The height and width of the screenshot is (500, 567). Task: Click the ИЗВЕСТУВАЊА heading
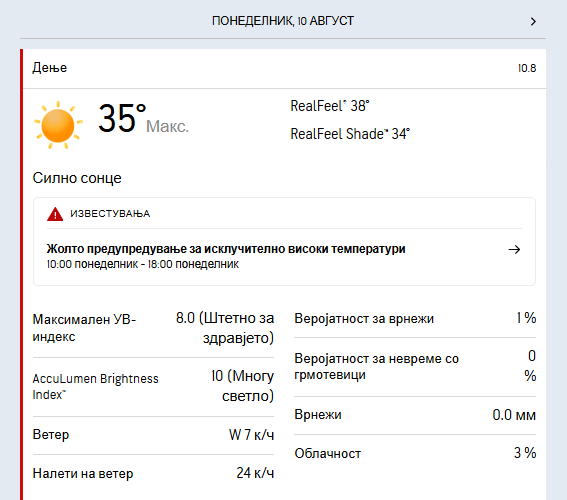pos(110,214)
